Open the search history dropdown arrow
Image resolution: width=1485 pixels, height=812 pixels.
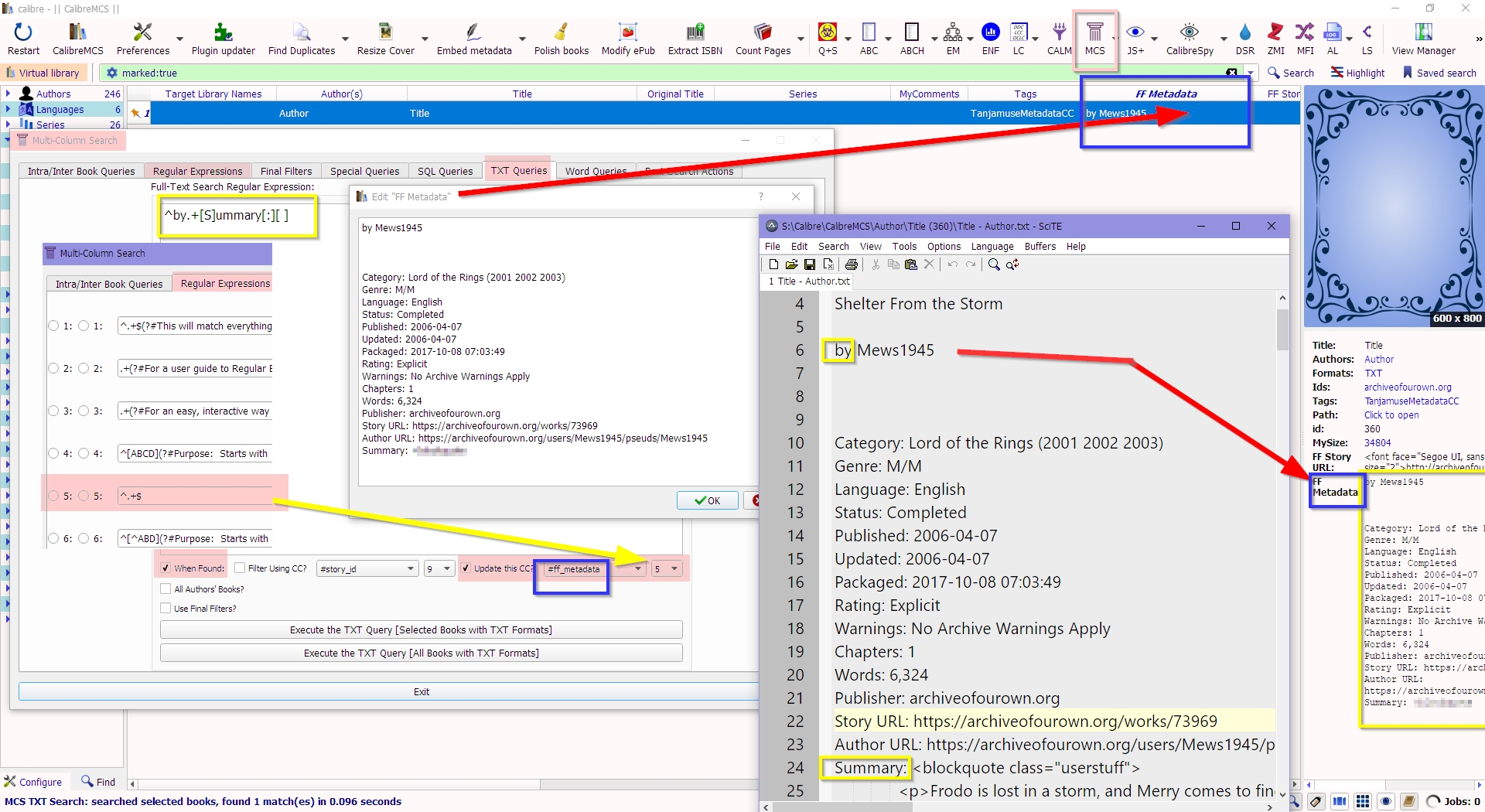[x=1251, y=73]
